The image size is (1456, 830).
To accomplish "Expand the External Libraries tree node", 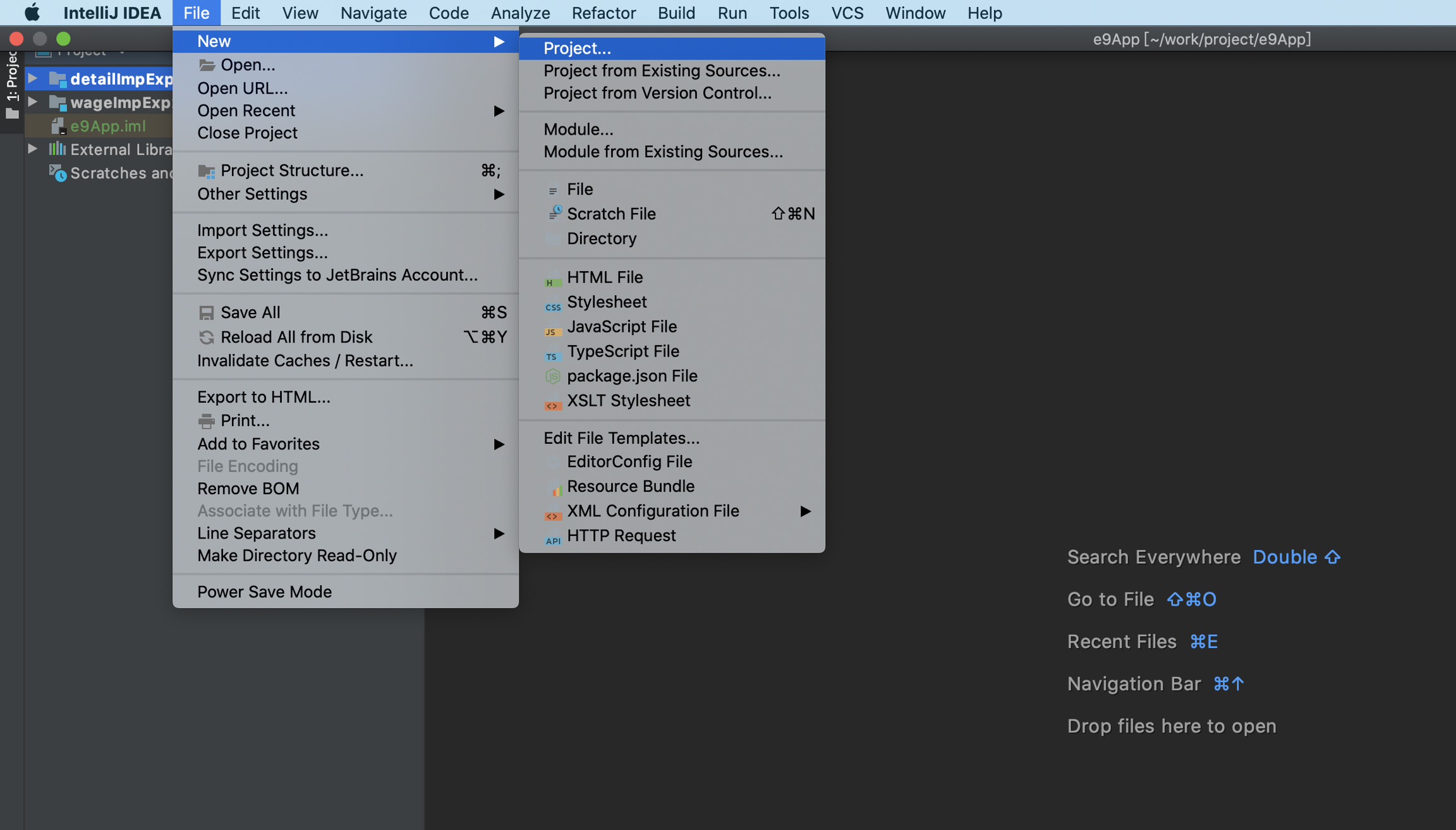I will [33, 149].
